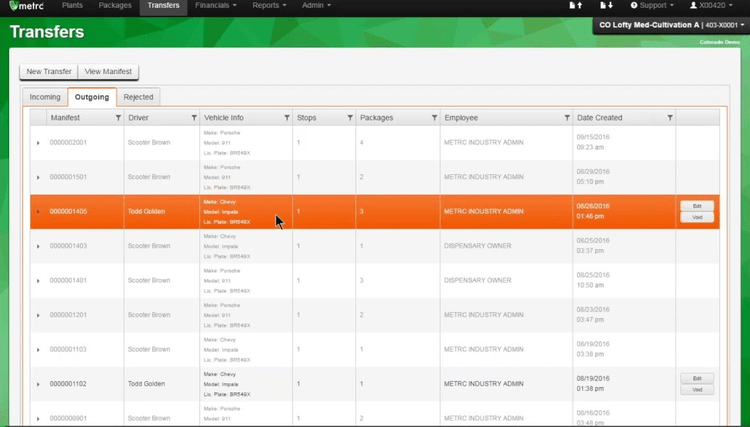Open the Financials dropdown menu
Viewport: 750px width, 427px height.
216,6
